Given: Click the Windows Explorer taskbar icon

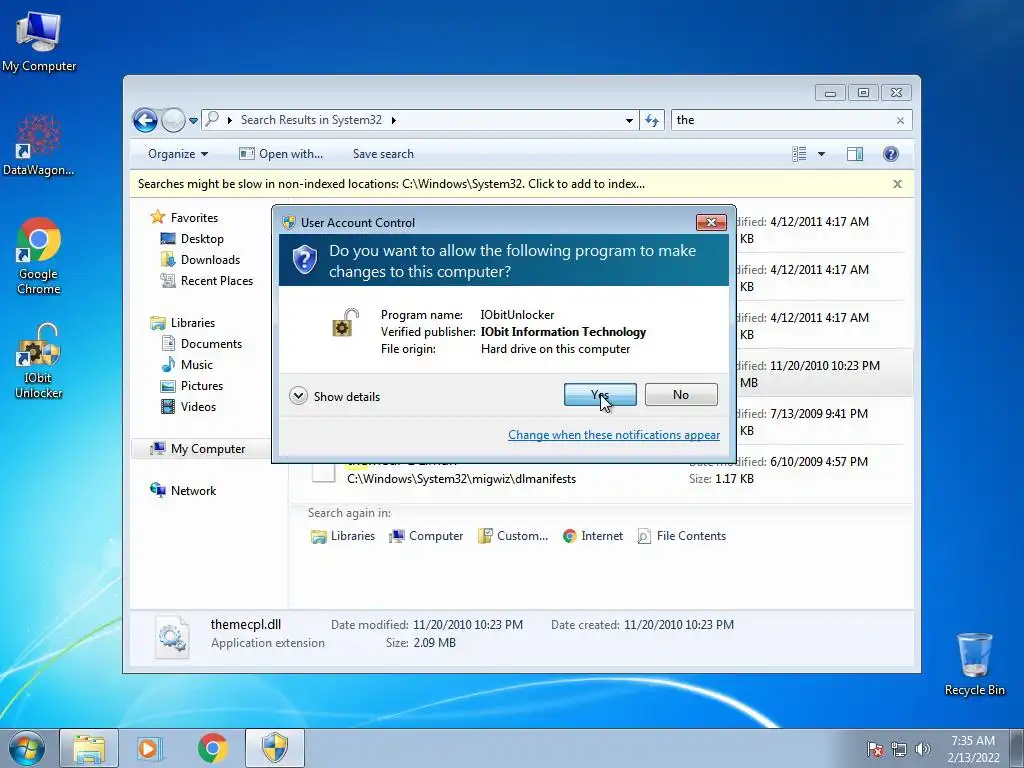Looking at the screenshot, I should point(89,748).
